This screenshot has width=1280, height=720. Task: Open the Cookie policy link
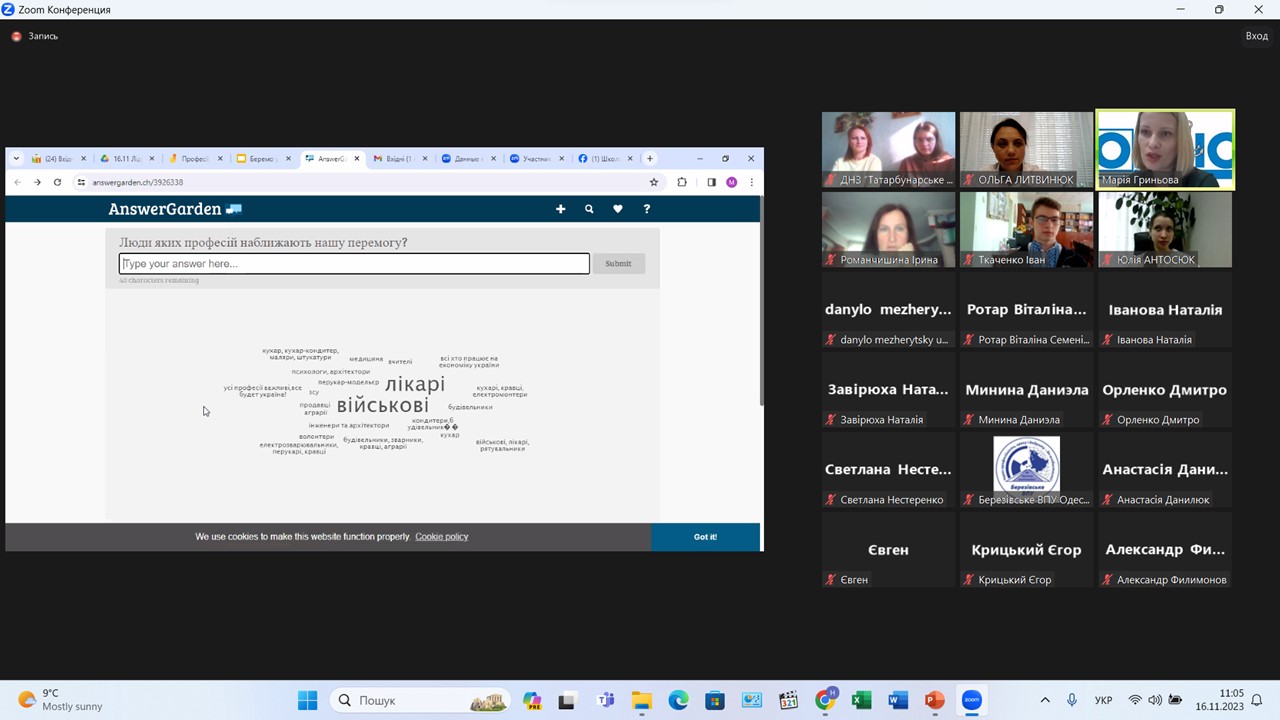[x=441, y=537]
